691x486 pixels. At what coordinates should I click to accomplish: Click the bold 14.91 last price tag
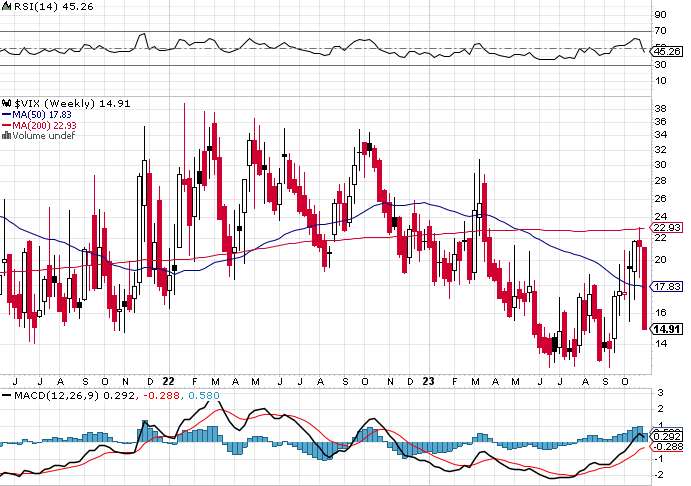667,329
